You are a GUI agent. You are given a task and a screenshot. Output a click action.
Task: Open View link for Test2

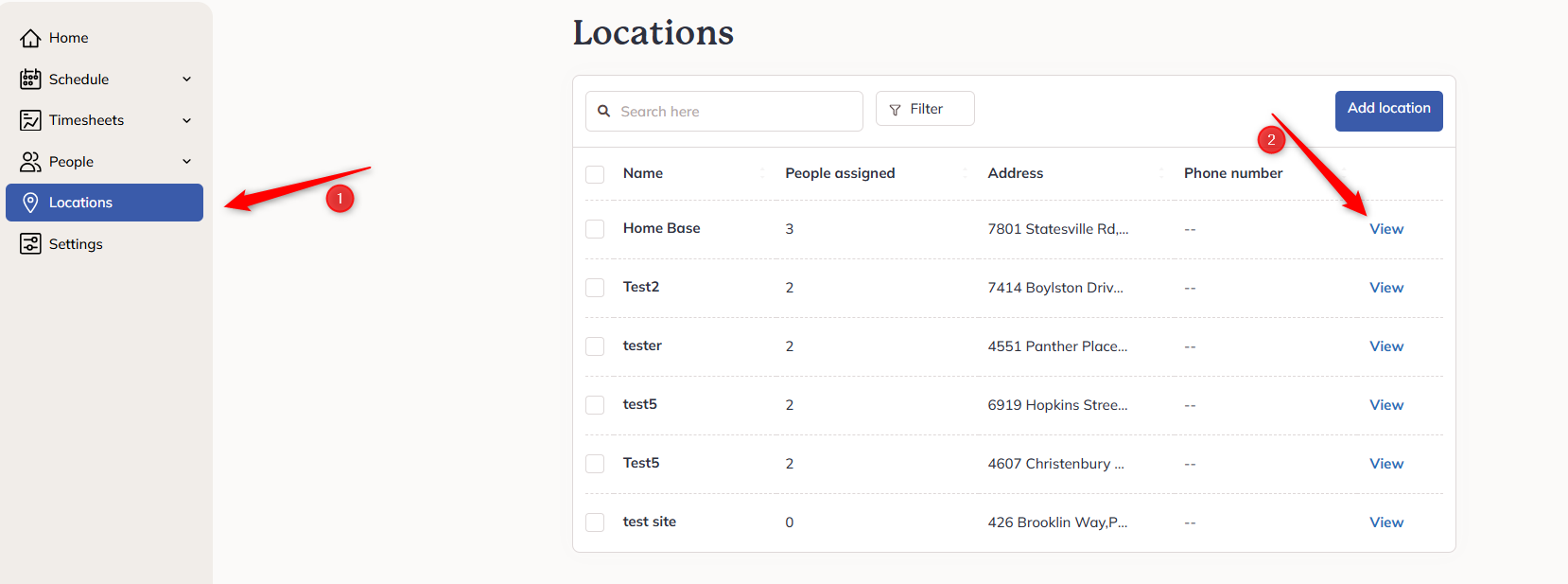click(x=1386, y=288)
